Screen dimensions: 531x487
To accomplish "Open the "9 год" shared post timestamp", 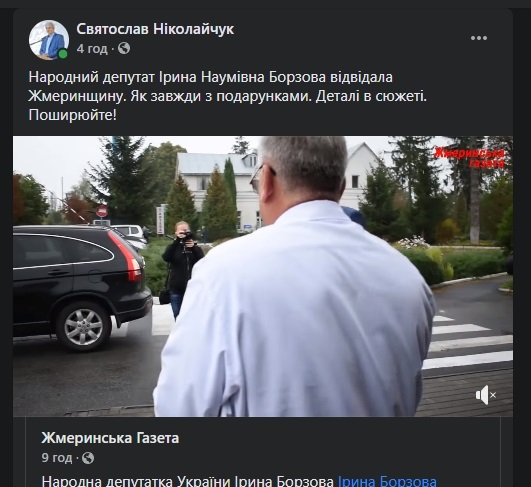I will click(57, 458).
